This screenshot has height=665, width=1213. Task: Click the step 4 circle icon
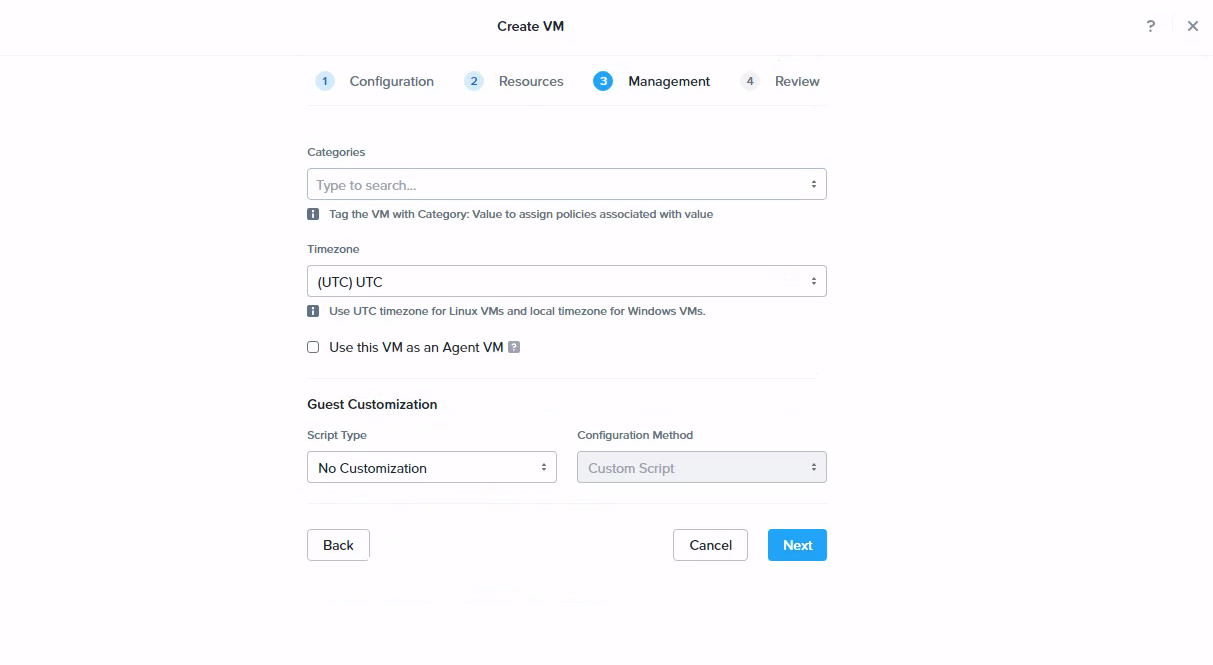(x=750, y=82)
